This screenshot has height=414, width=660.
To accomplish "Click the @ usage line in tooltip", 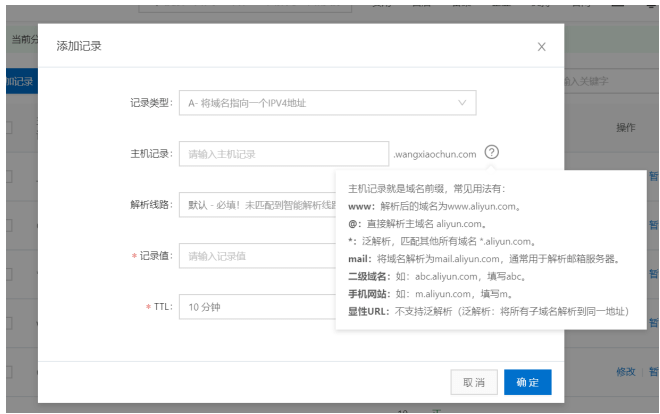I will click(418, 224).
